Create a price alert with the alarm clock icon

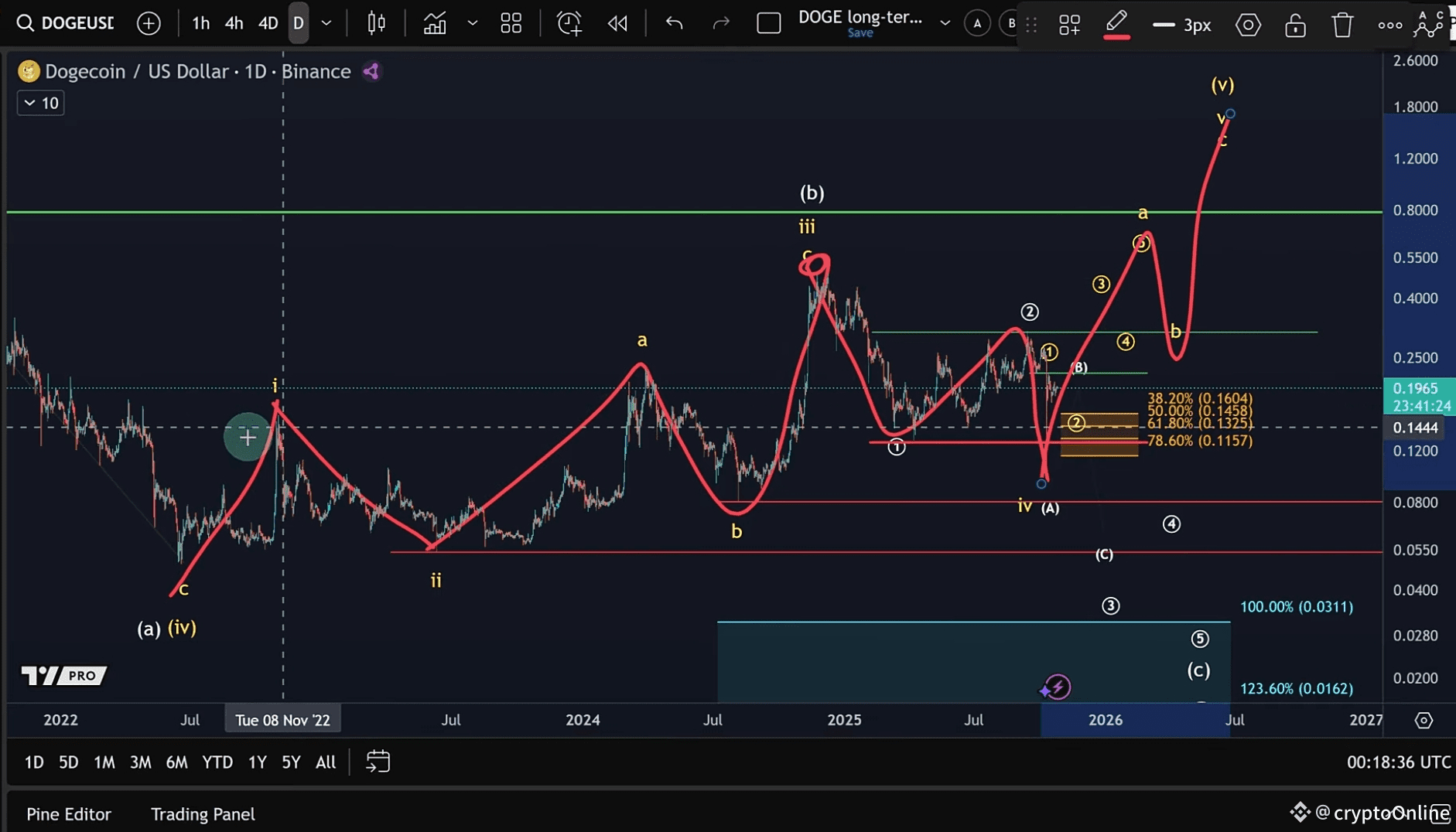[x=569, y=23]
